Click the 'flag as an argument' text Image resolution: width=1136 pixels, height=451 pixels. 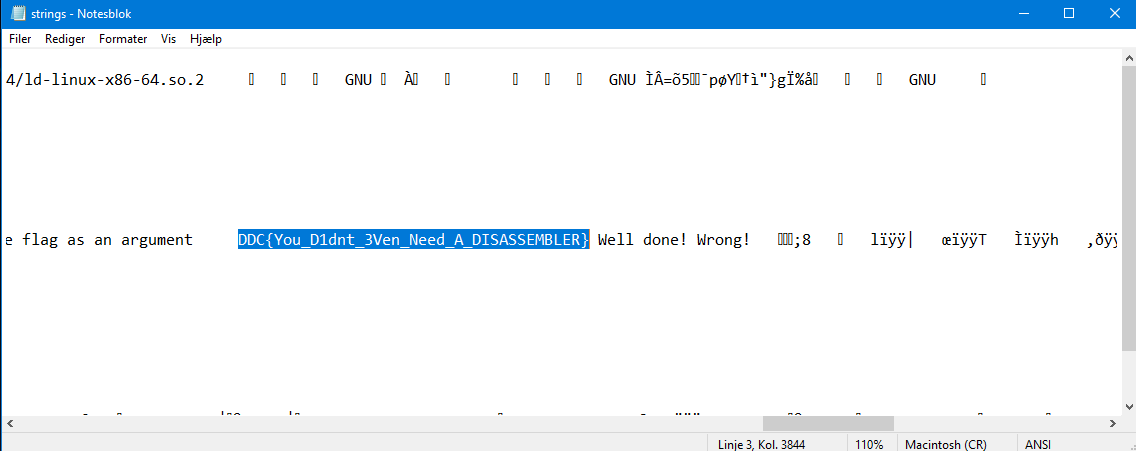click(x=107, y=240)
